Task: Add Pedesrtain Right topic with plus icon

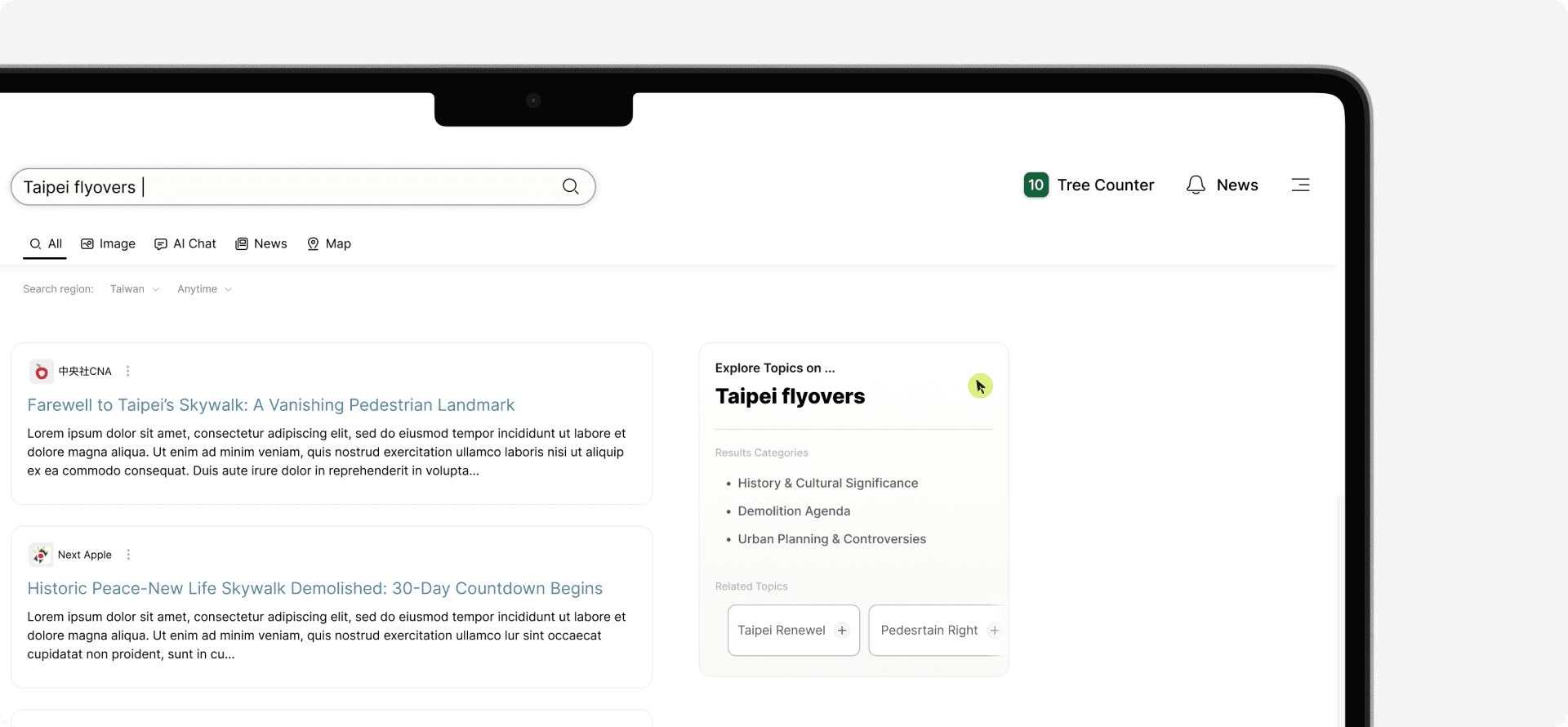Action: point(994,631)
